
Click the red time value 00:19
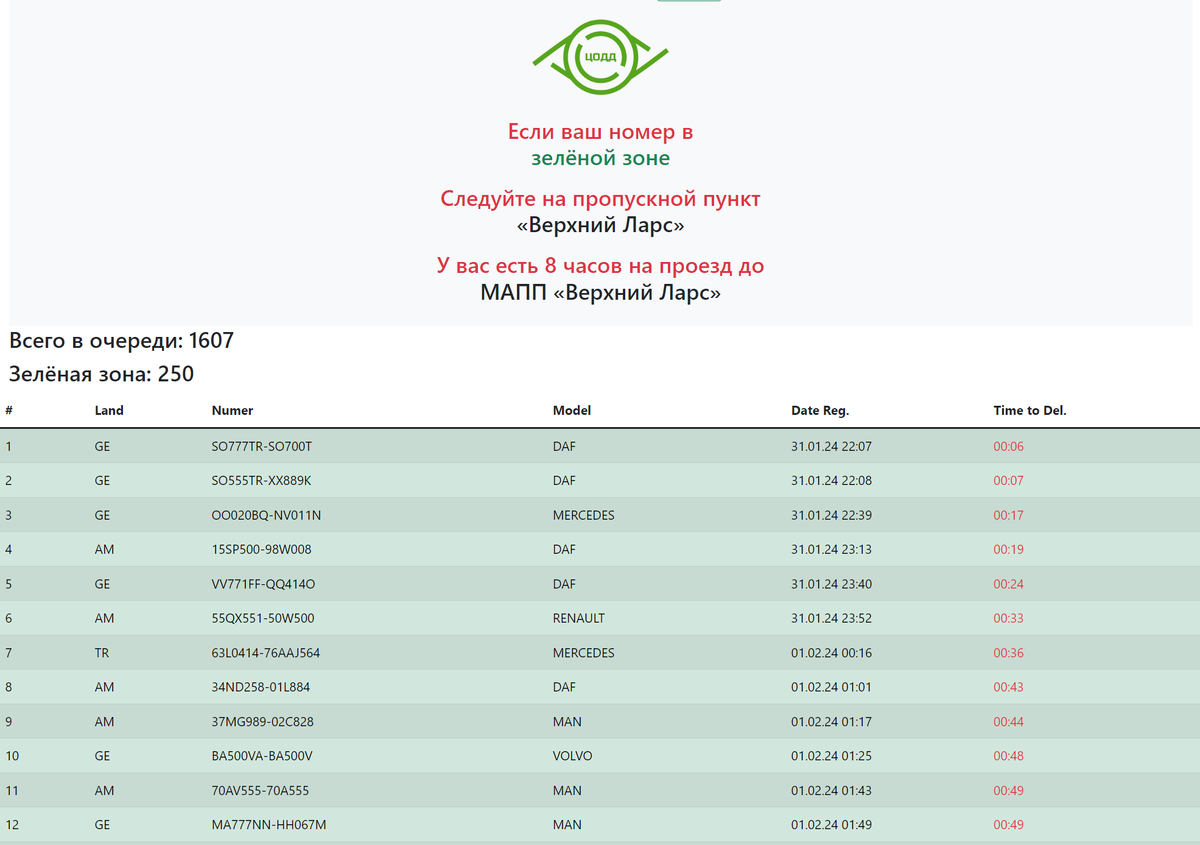1008,550
